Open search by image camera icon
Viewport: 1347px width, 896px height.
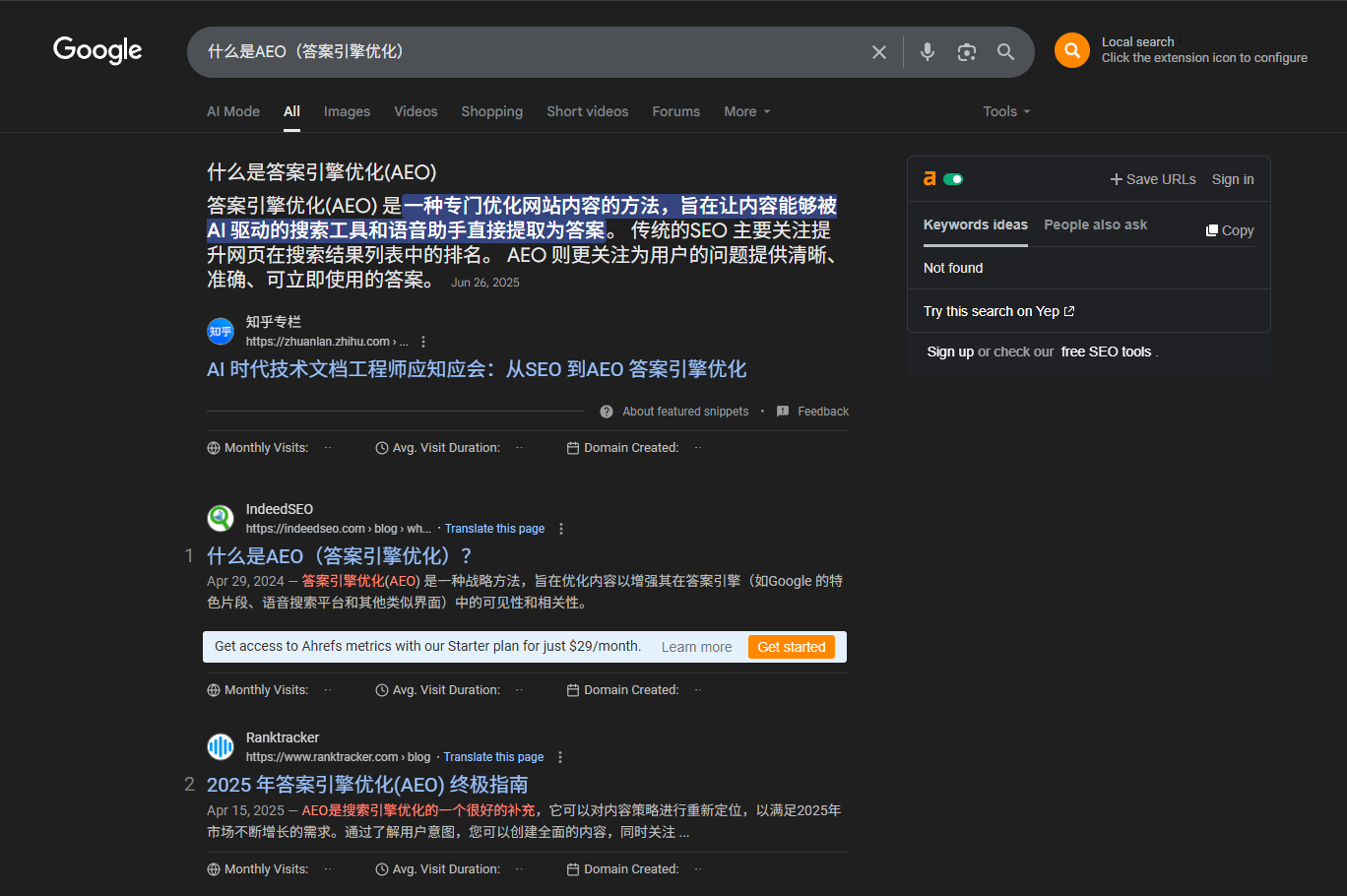pyautogui.click(x=967, y=52)
